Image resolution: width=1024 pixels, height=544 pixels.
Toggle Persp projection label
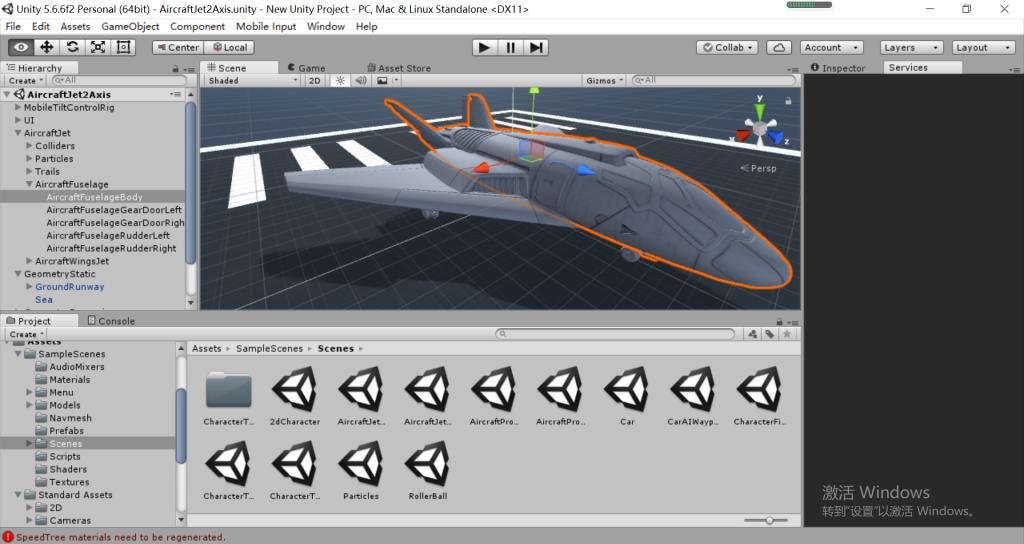click(758, 168)
